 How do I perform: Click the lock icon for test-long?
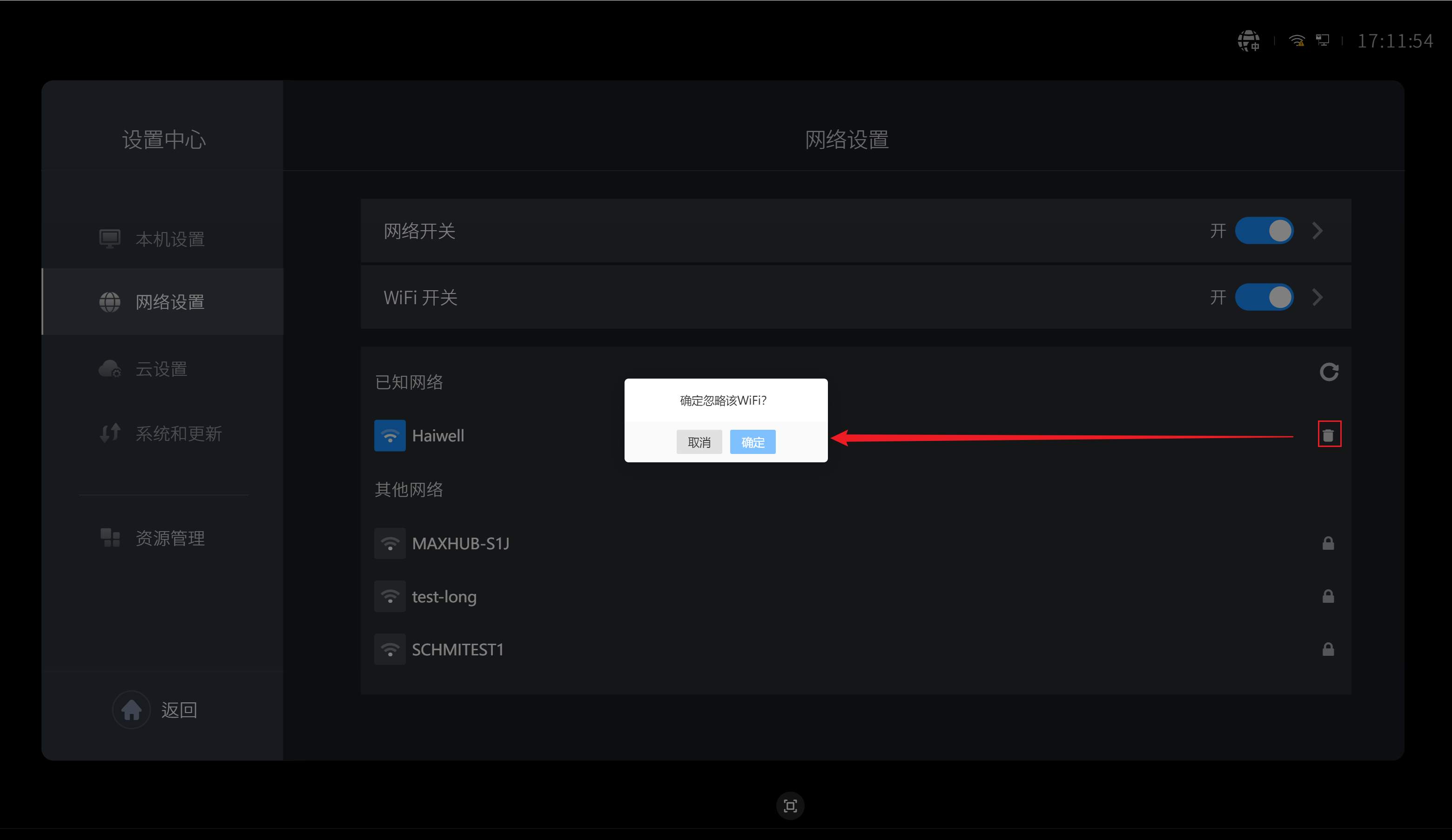point(1328,596)
